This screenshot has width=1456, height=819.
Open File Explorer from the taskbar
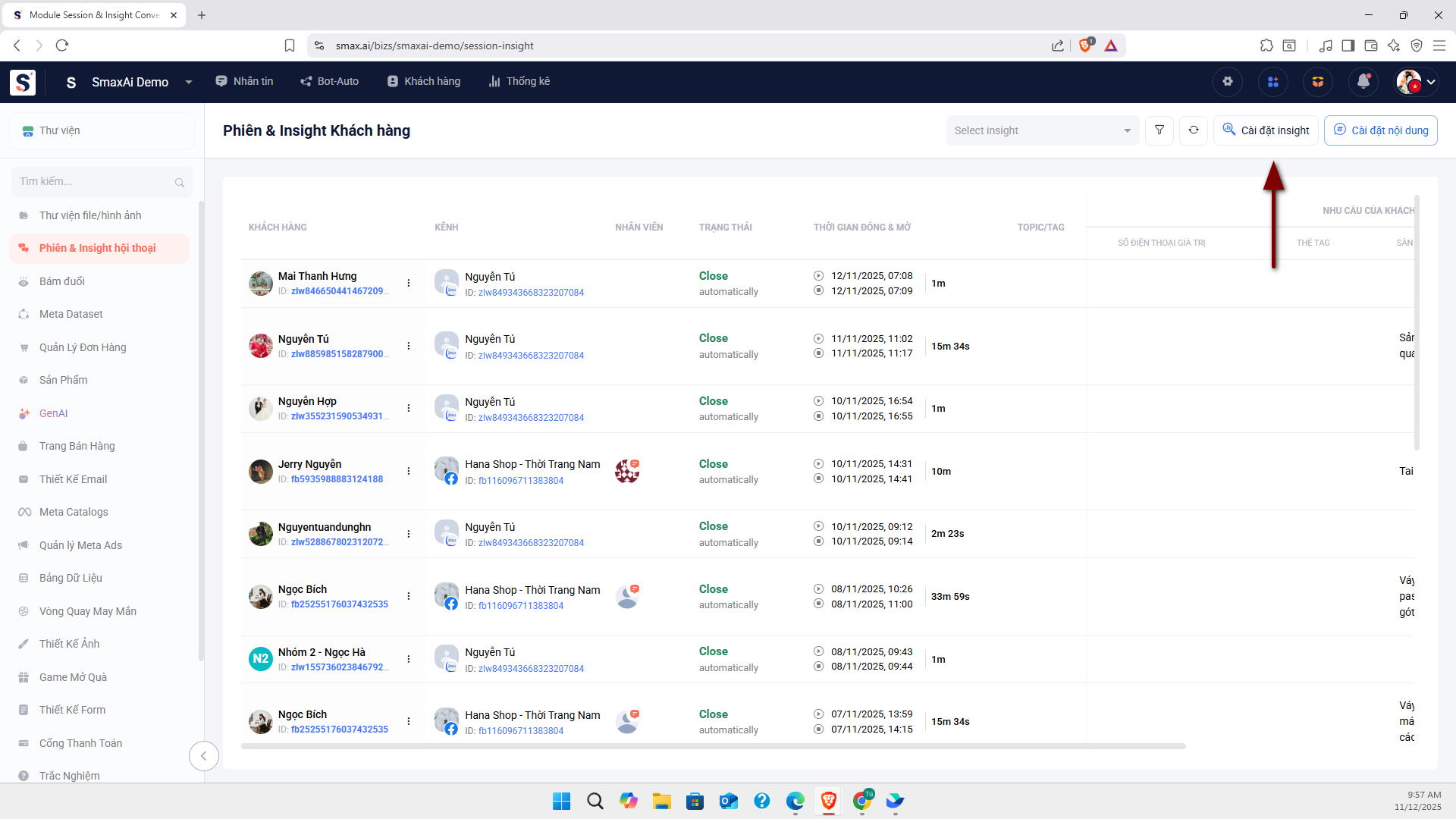[x=661, y=801]
